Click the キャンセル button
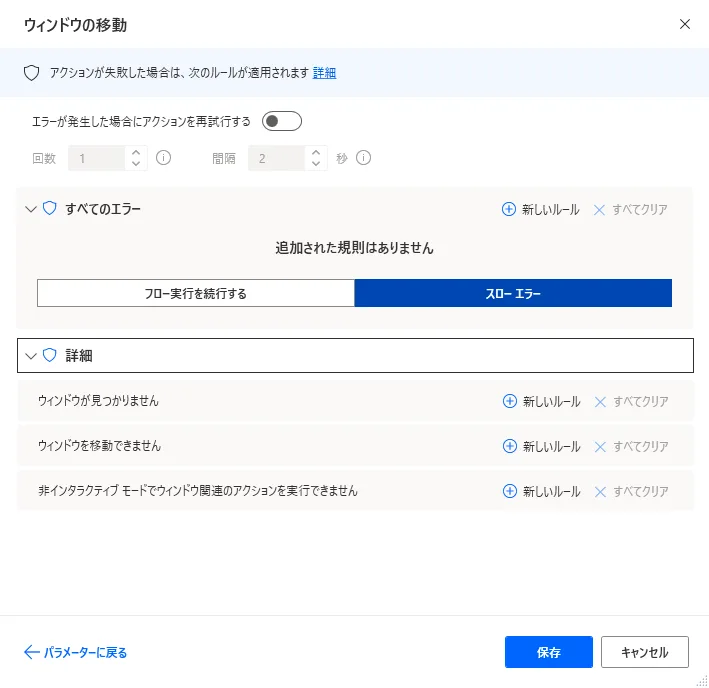 coord(644,652)
